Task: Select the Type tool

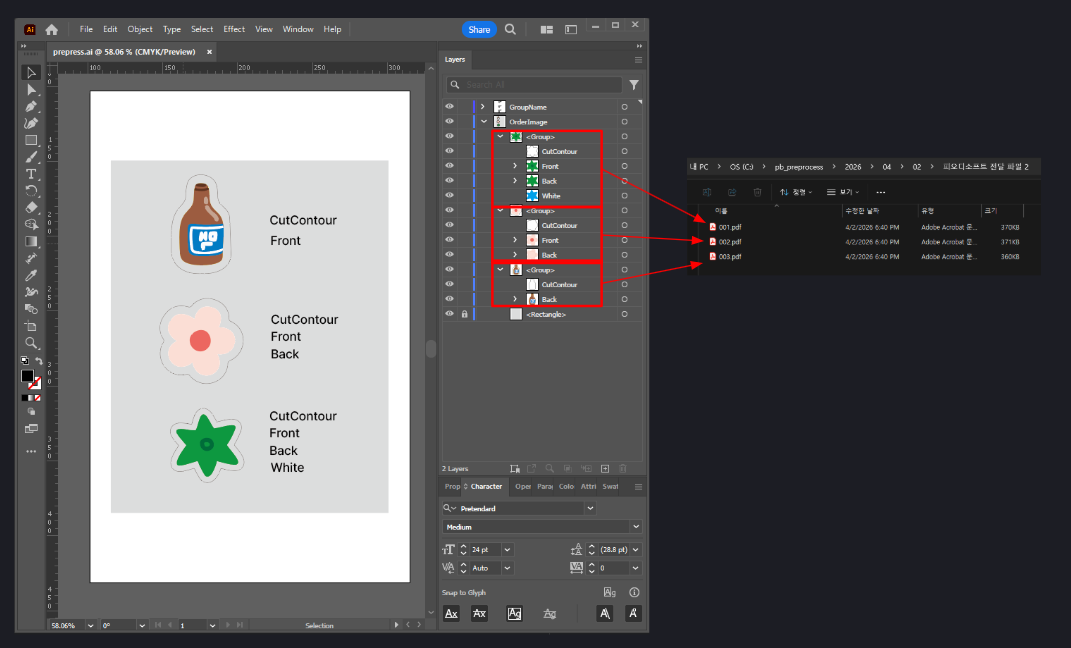Action: pos(31,174)
